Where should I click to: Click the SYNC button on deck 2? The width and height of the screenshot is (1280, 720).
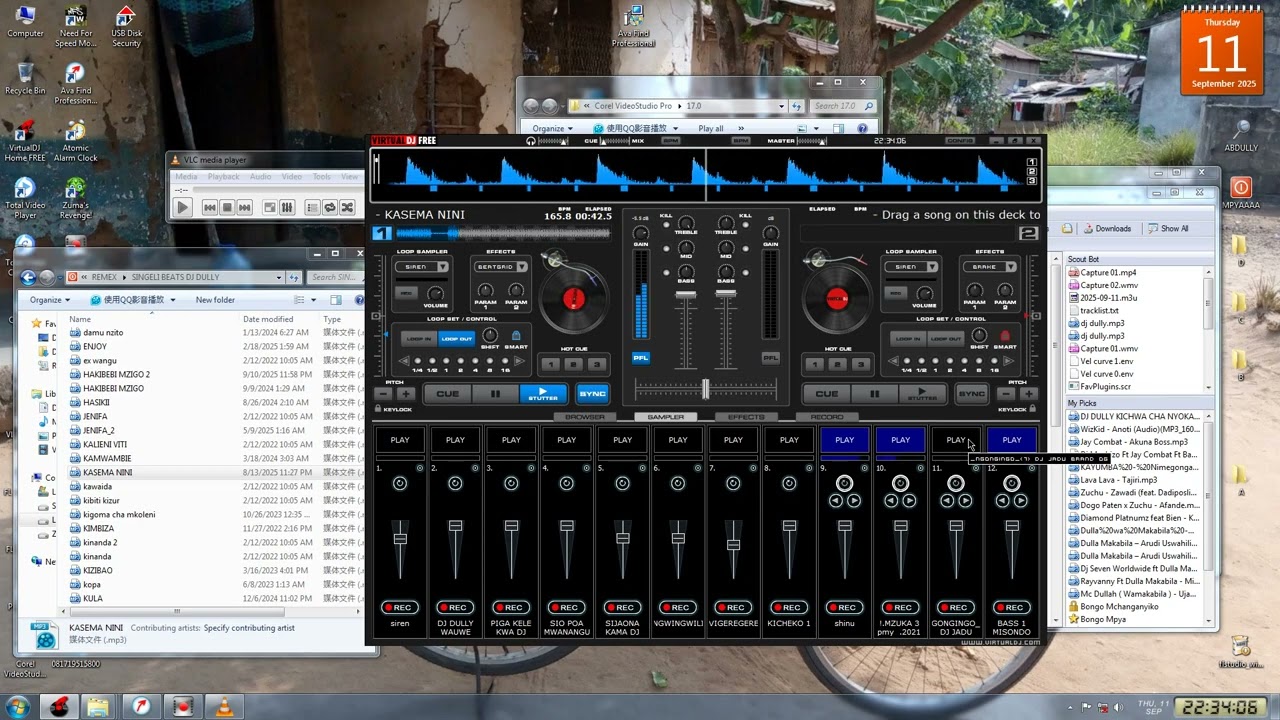click(971, 394)
